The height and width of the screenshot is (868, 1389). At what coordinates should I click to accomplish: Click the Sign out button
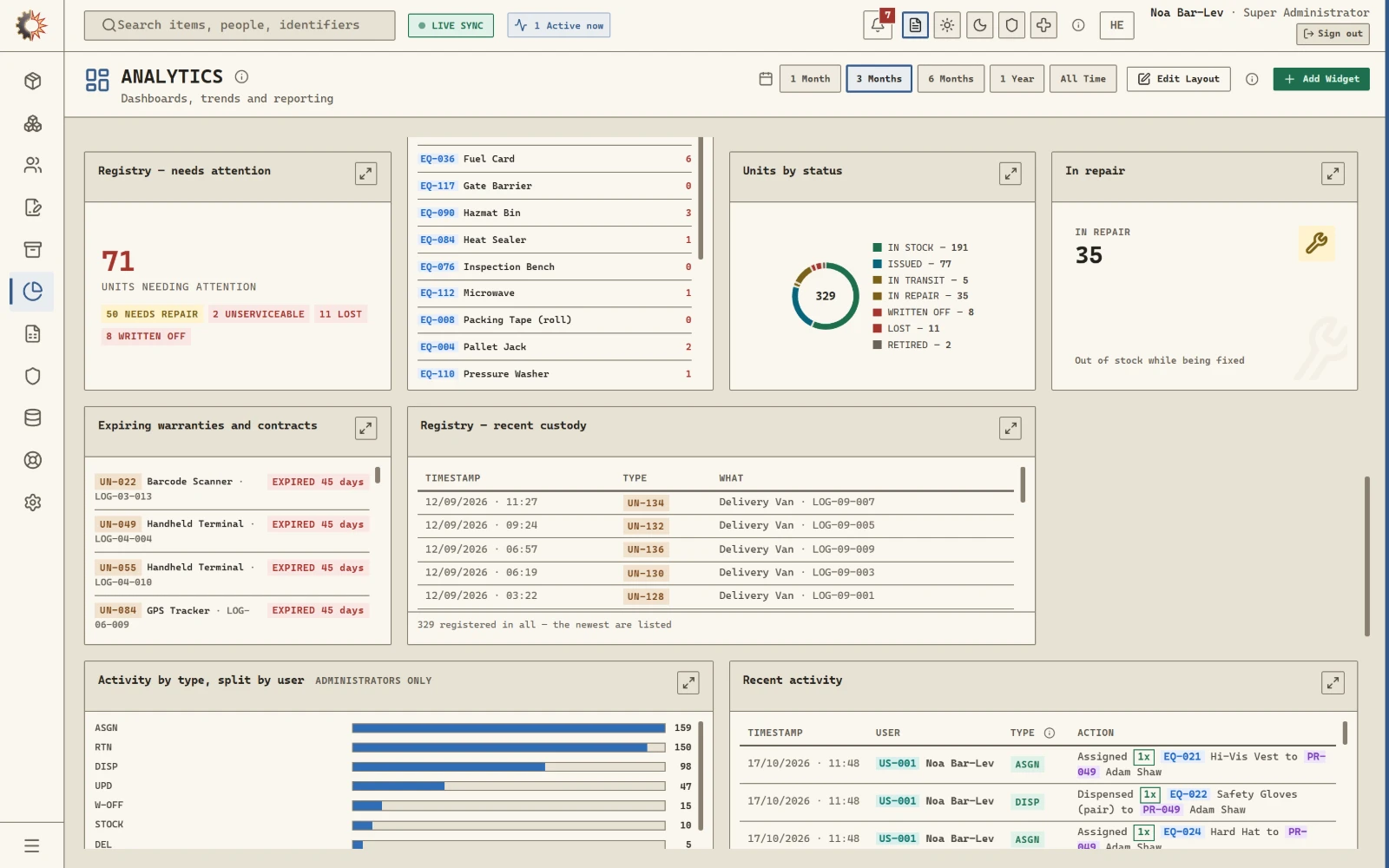(x=1333, y=34)
